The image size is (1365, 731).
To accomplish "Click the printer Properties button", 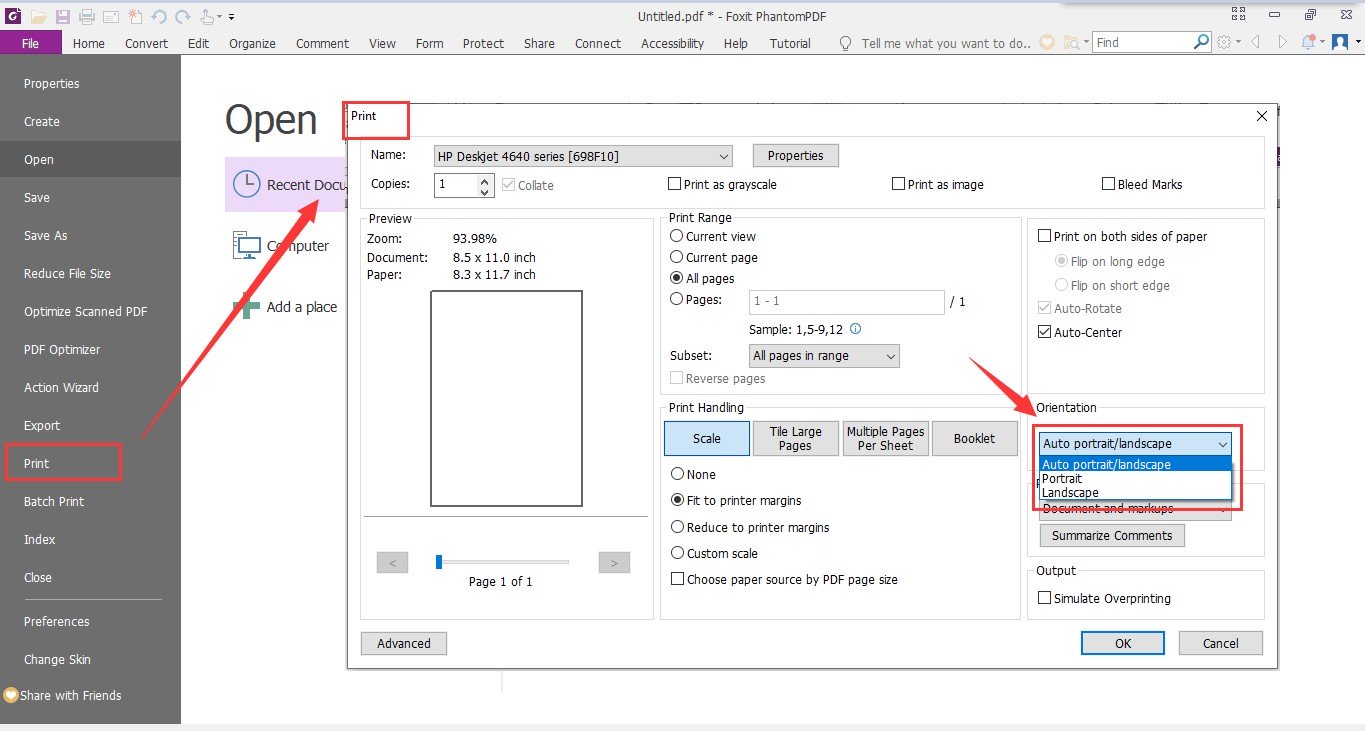I will [x=795, y=156].
